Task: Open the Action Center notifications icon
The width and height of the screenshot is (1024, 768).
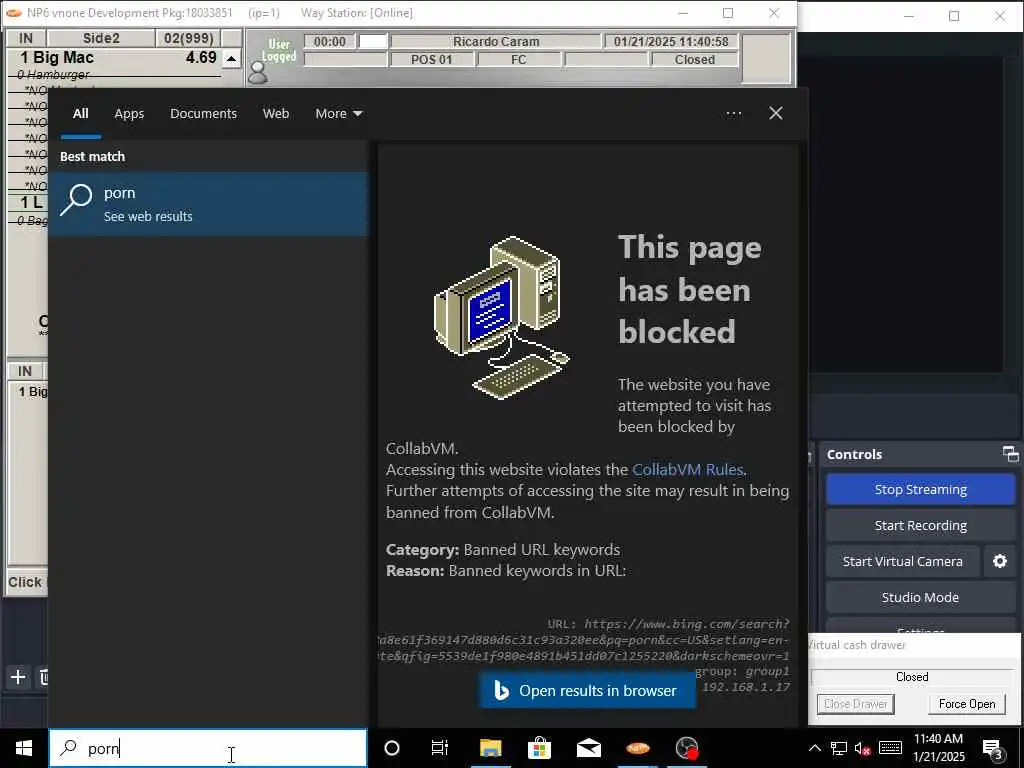Action: click(993, 749)
